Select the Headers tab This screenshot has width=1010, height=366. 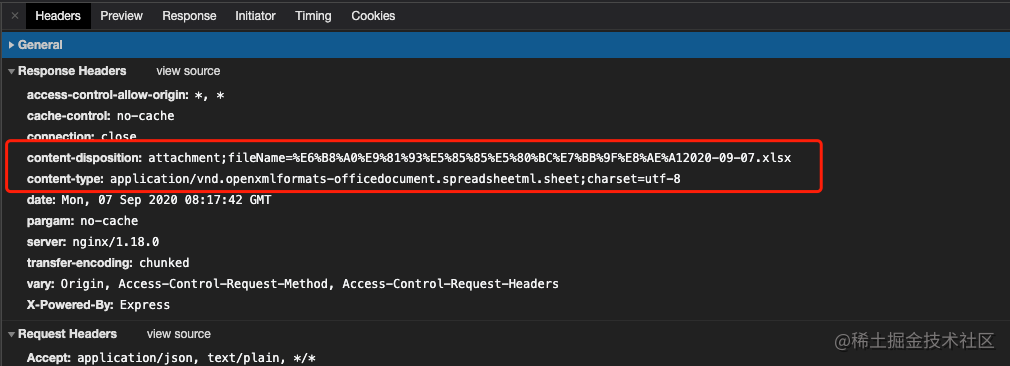click(x=58, y=15)
